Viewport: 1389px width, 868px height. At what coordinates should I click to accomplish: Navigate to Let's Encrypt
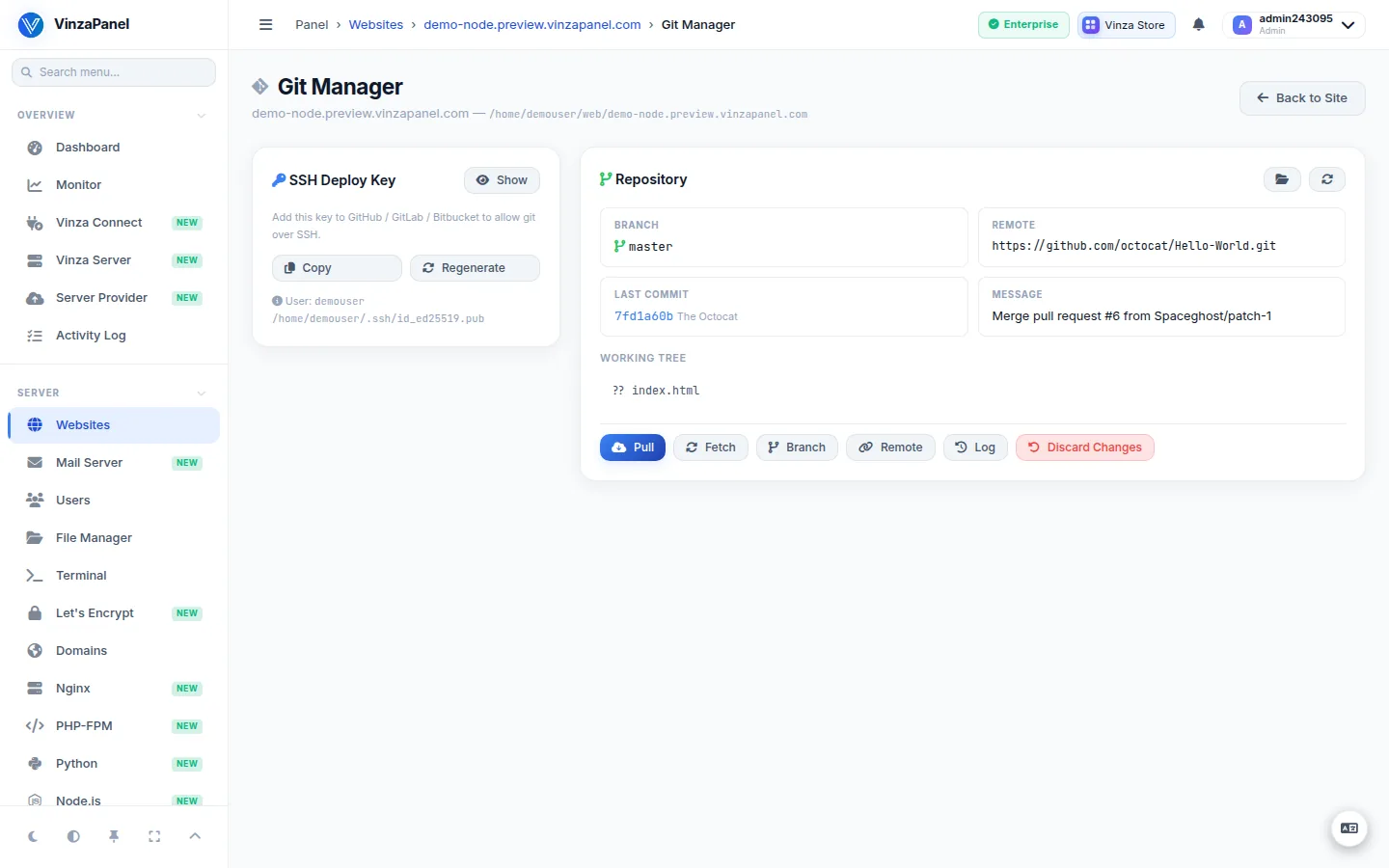pos(114,613)
